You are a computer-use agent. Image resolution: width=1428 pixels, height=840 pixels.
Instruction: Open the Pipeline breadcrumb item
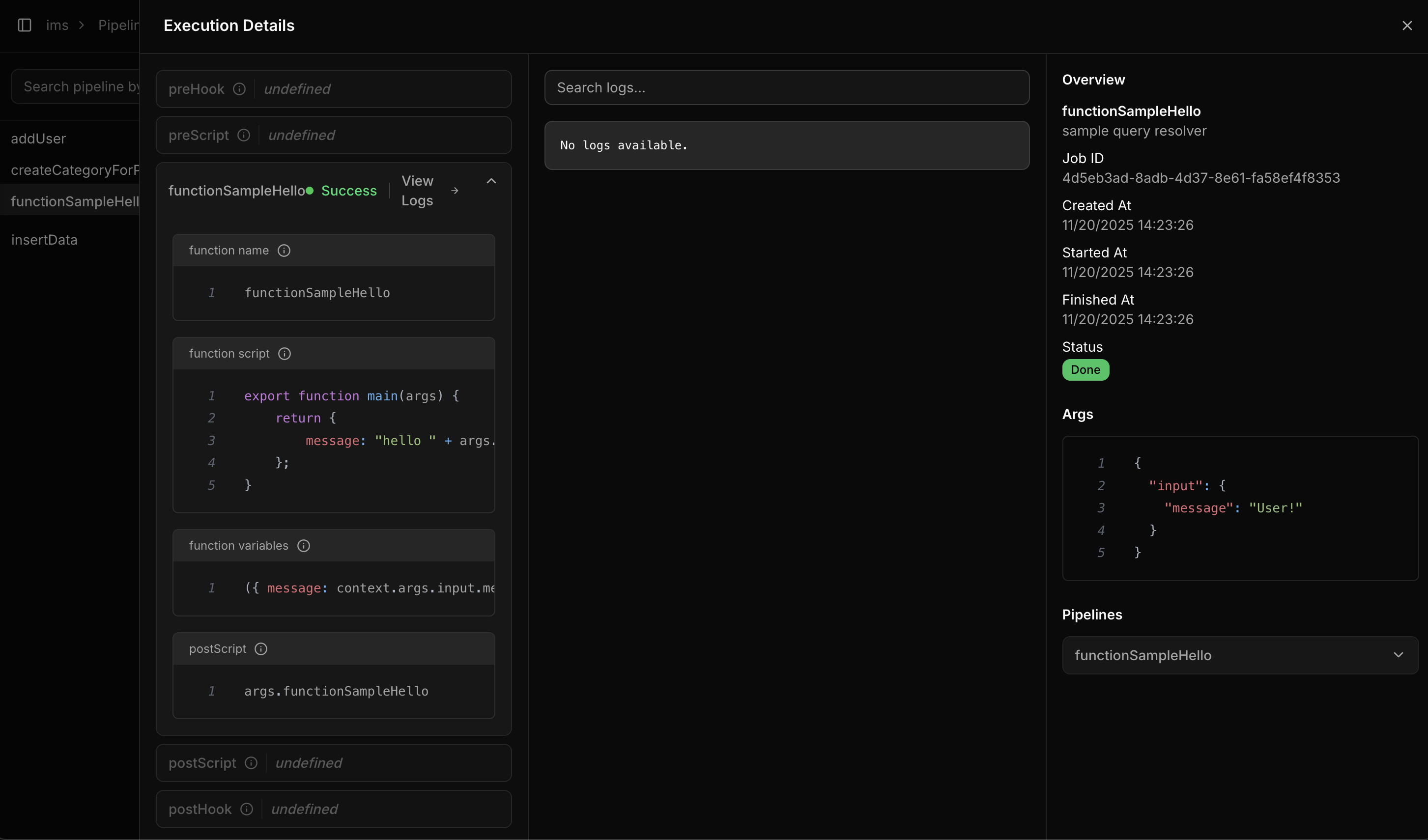pos(118,25)
